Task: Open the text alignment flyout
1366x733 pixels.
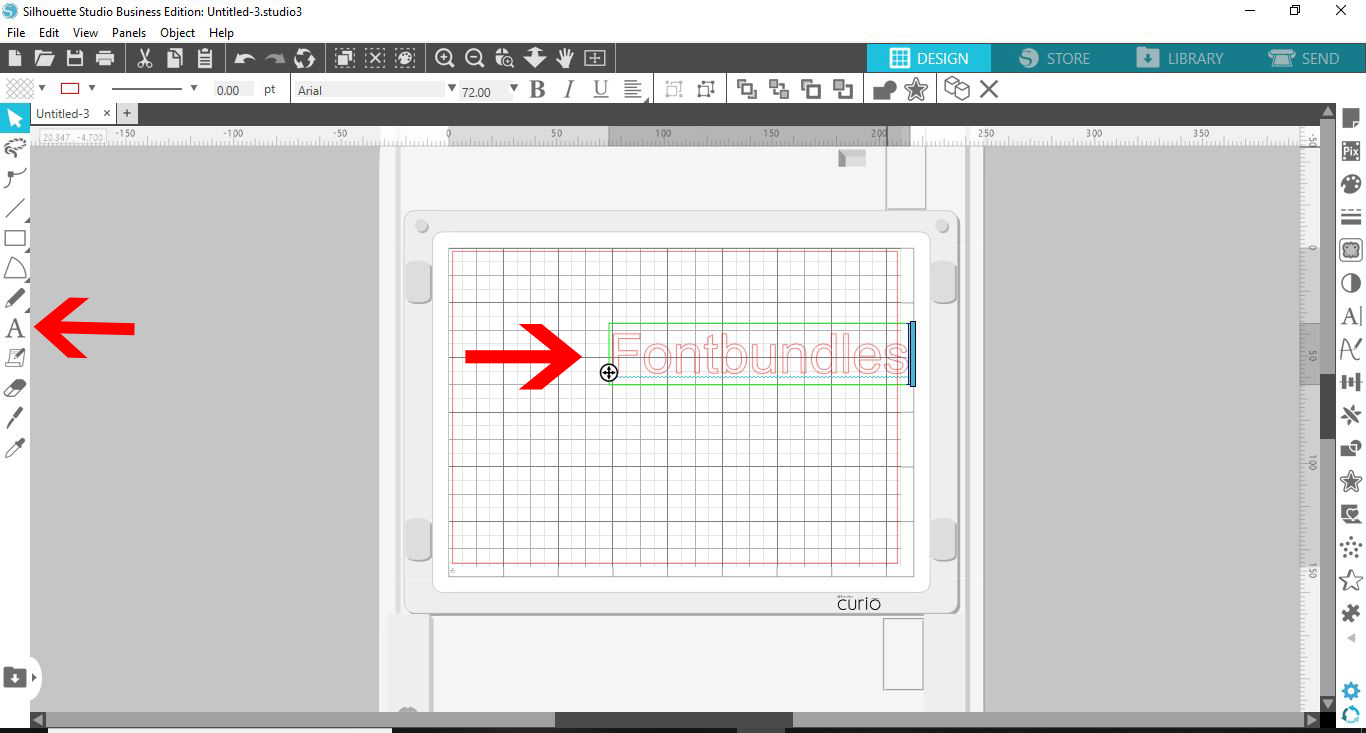Action: (633, 90)
